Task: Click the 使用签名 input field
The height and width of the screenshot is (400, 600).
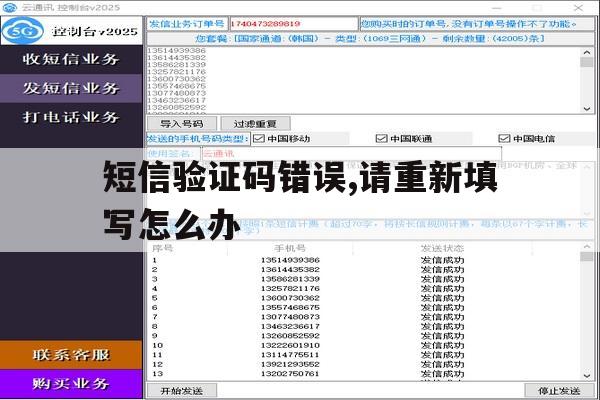Action: click(352, 154)
